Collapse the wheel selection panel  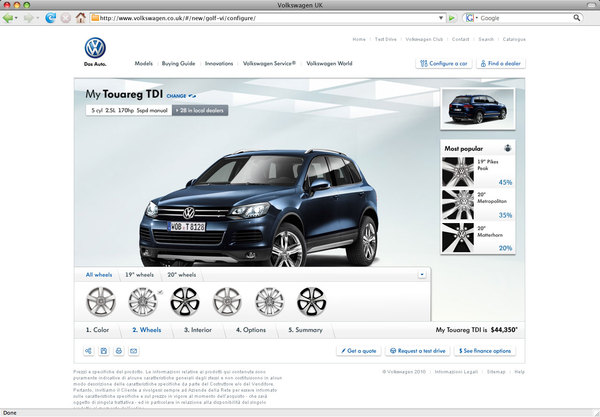(x=422, y=273)
